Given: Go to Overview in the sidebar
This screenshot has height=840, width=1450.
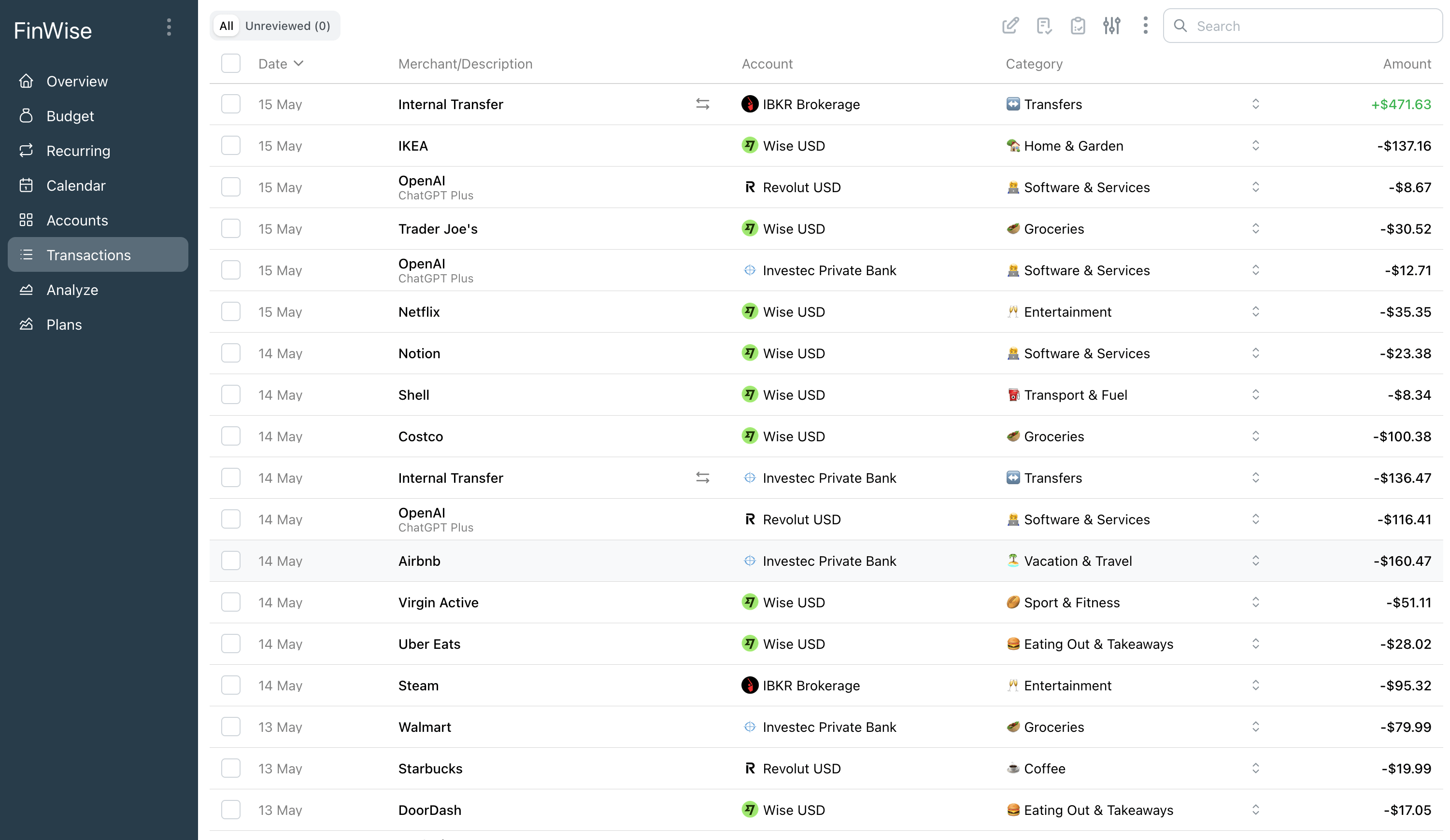Looking at the screenshot, I should click(98, 81).
